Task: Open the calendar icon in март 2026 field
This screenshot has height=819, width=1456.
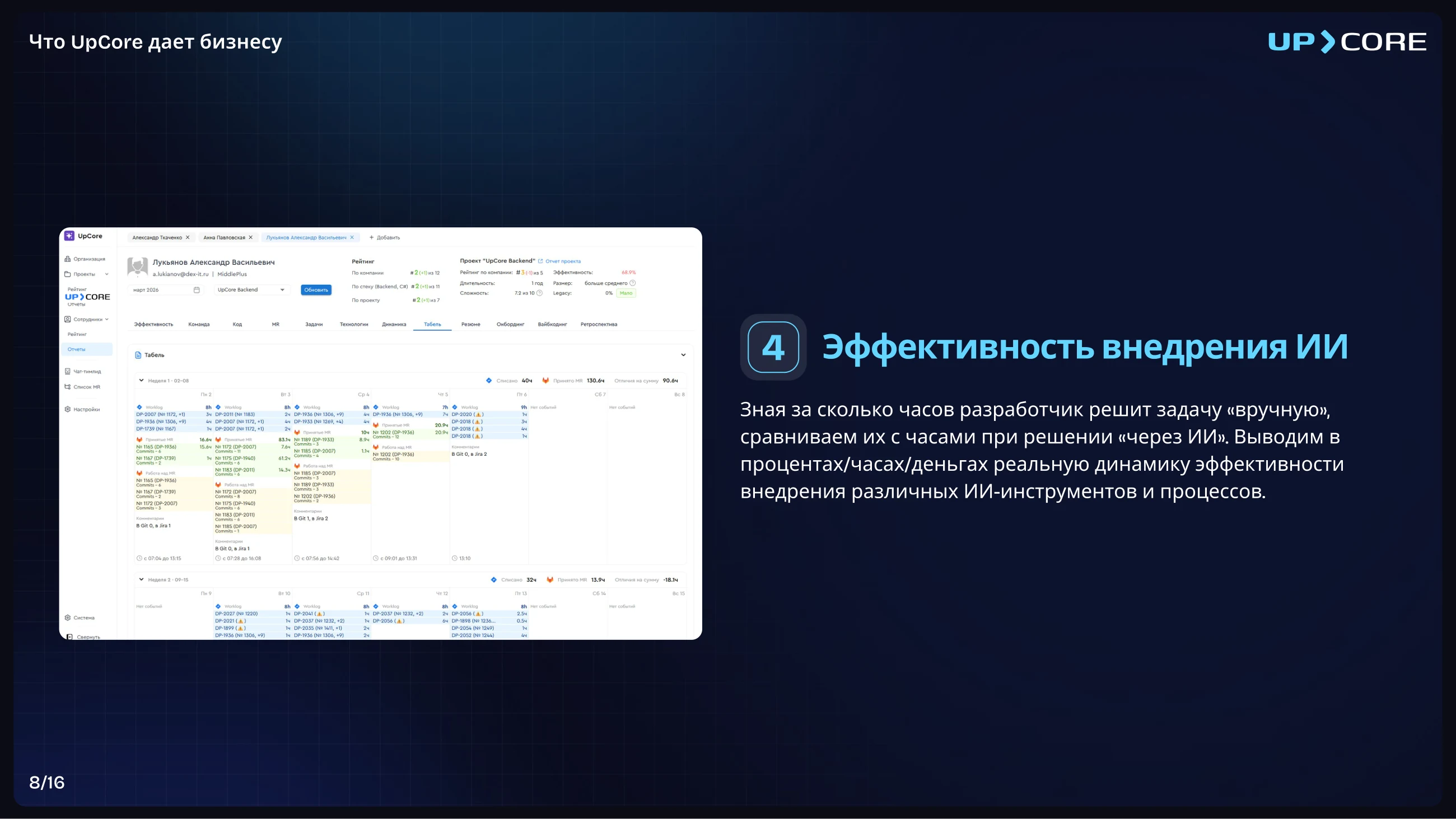Action: 197,290
